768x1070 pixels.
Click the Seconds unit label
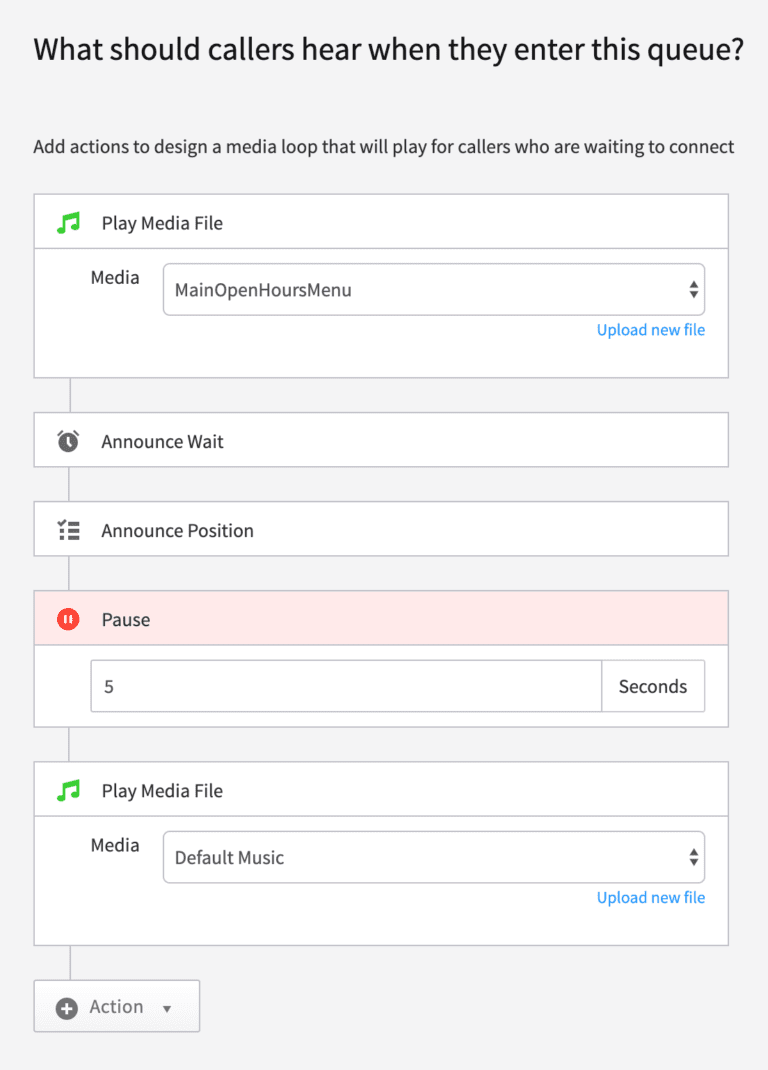[x=653, y=686]
